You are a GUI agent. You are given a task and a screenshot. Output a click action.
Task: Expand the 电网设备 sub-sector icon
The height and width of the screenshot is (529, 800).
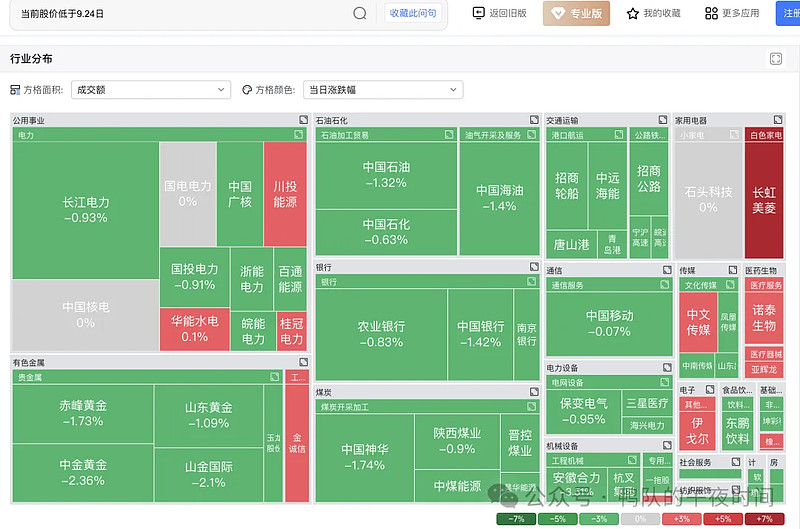(x=665, y=382)
